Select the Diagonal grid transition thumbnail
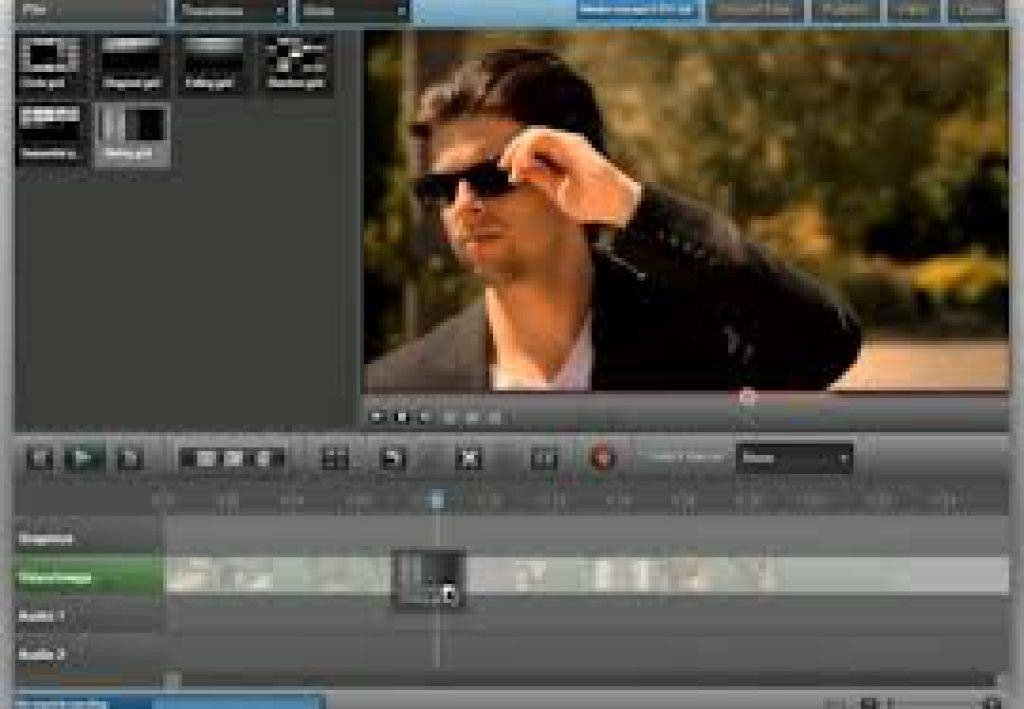Image resolution: width=1024 pixels, height=709 pixels. coord(131,64)
